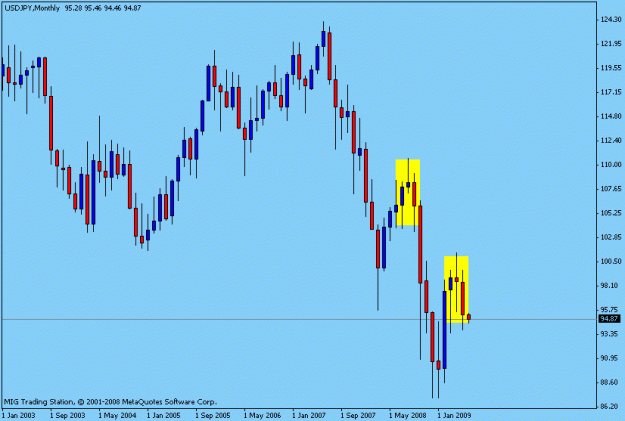The width and height of the screenshot is (625, 421).
Task: Select the 1 Sep 2003 date label
Action: (x=67, y=415)
